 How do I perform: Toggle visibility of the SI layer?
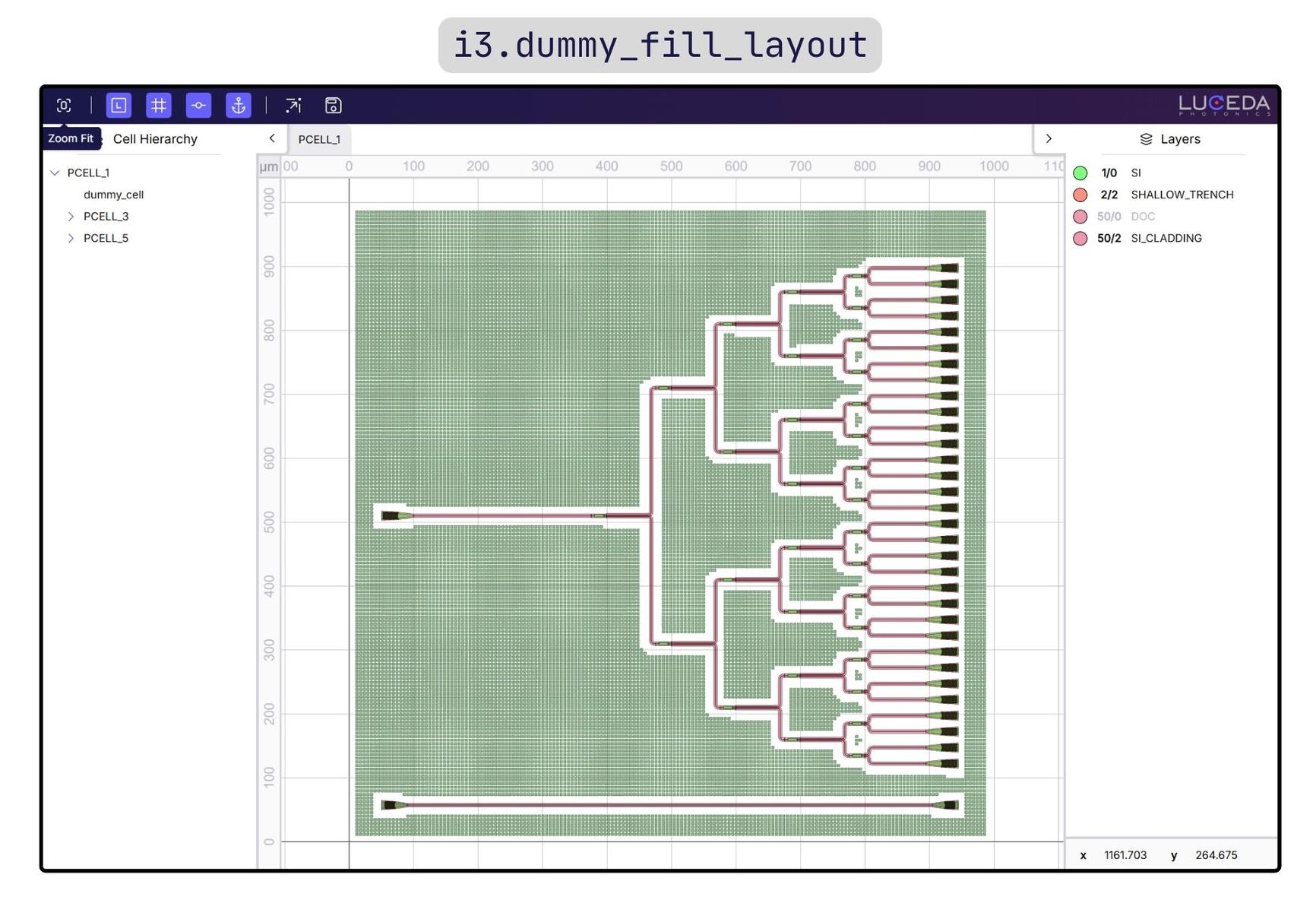(x=1080, y=173)
